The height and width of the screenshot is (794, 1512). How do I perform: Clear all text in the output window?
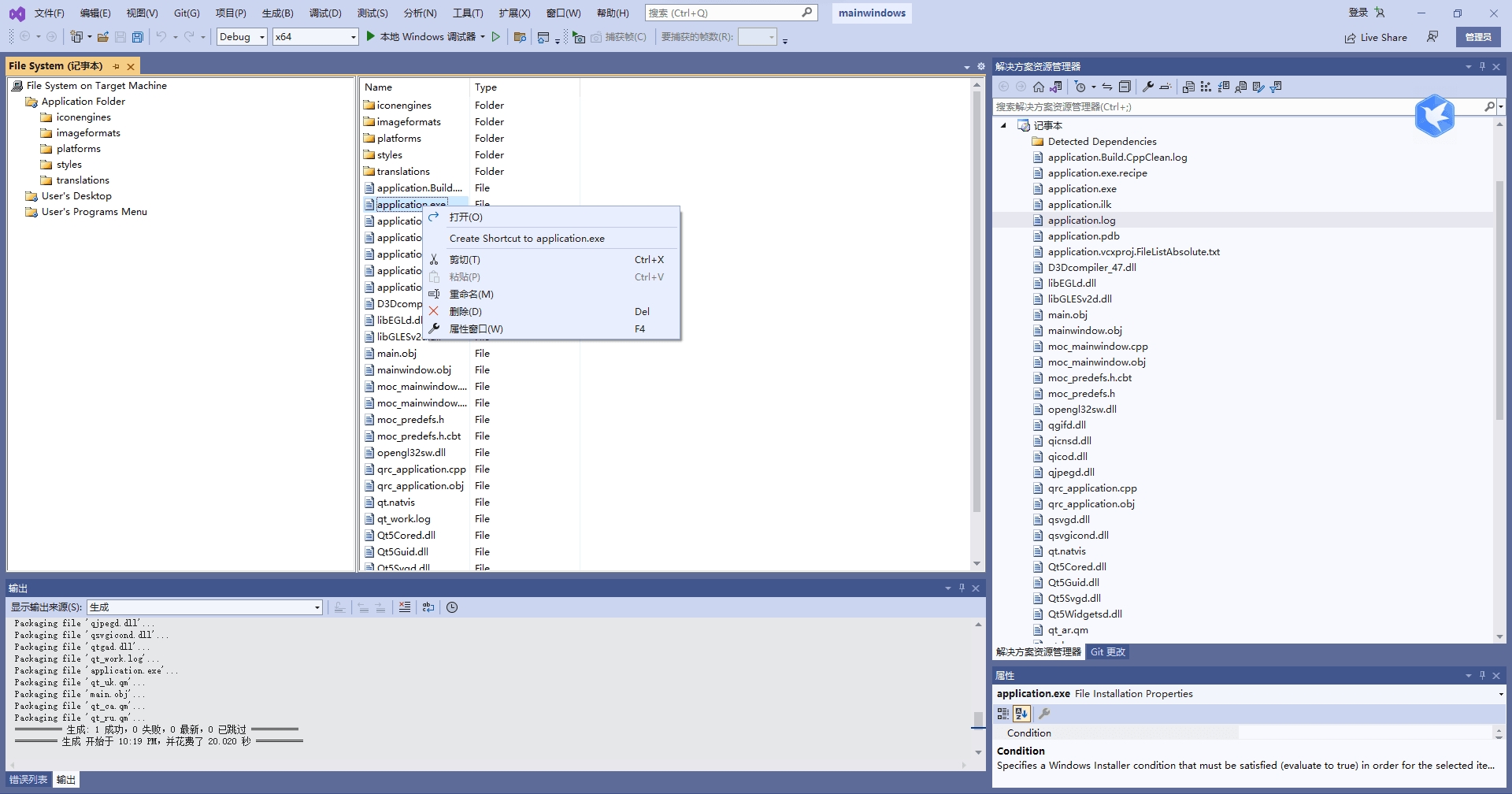coord(405,607)
